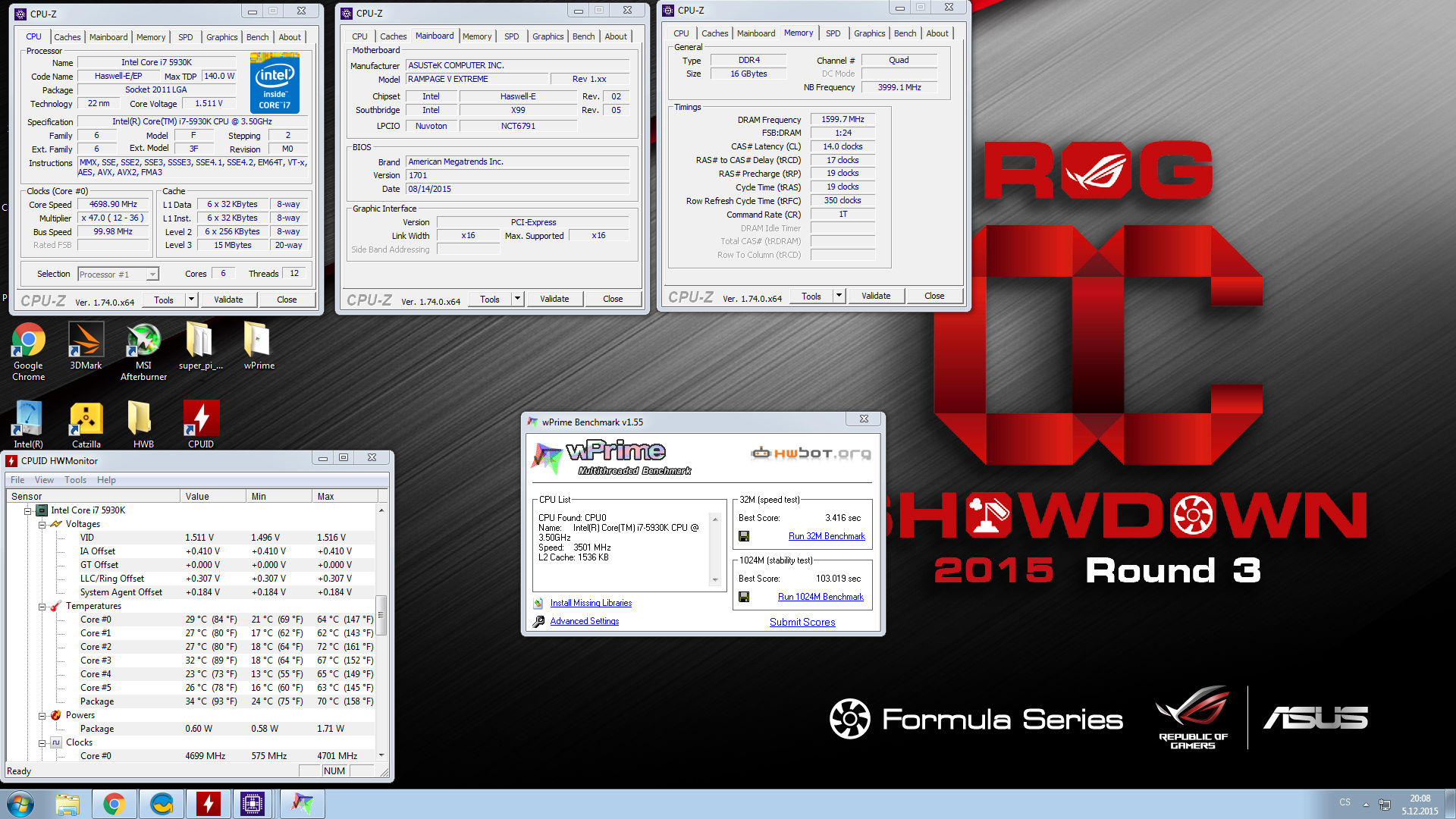Open HWMonitor Tools menu

coord(75,480)
